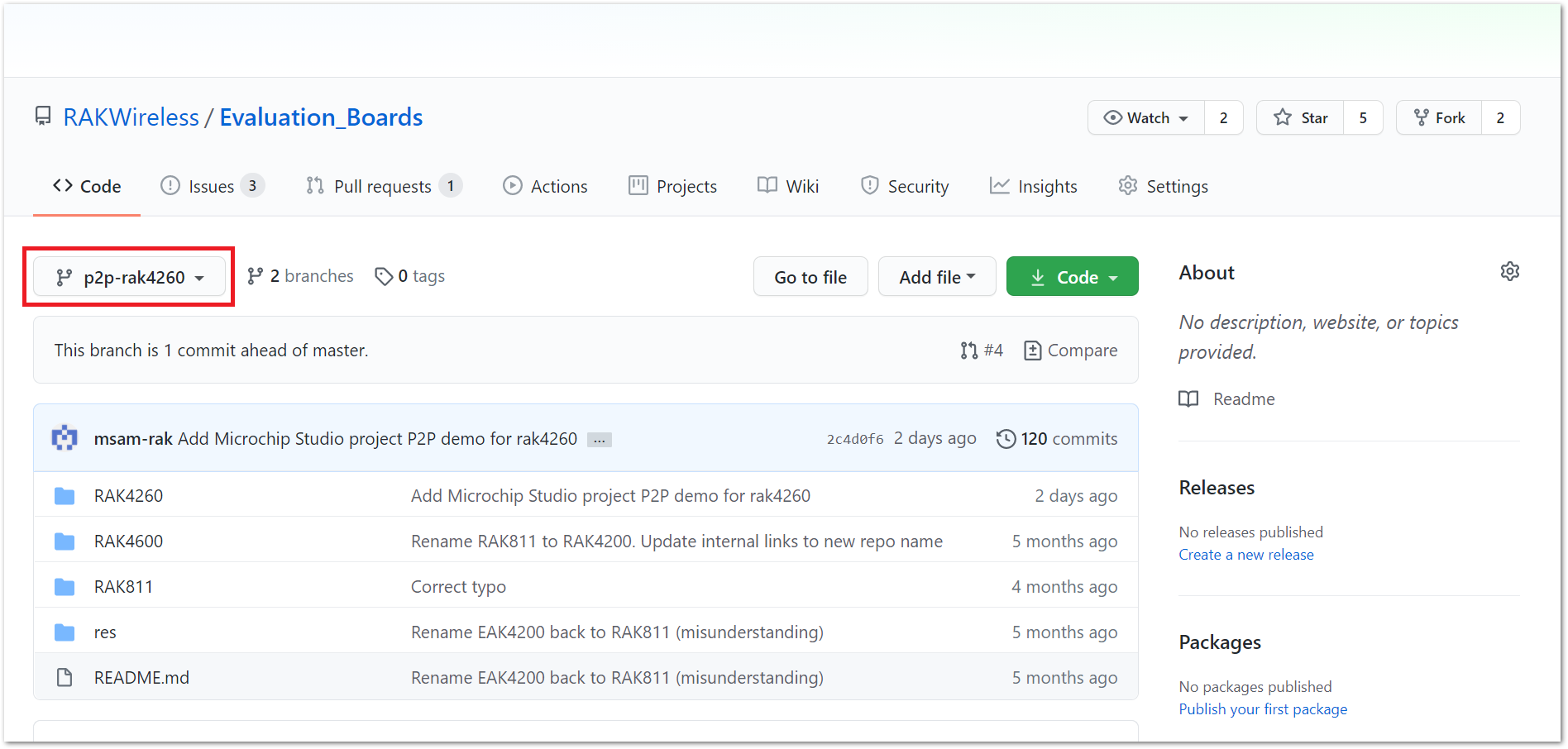This screenshot has width=1568, height=749.
Task: Click the Compare link
Action: point(1071,351)
